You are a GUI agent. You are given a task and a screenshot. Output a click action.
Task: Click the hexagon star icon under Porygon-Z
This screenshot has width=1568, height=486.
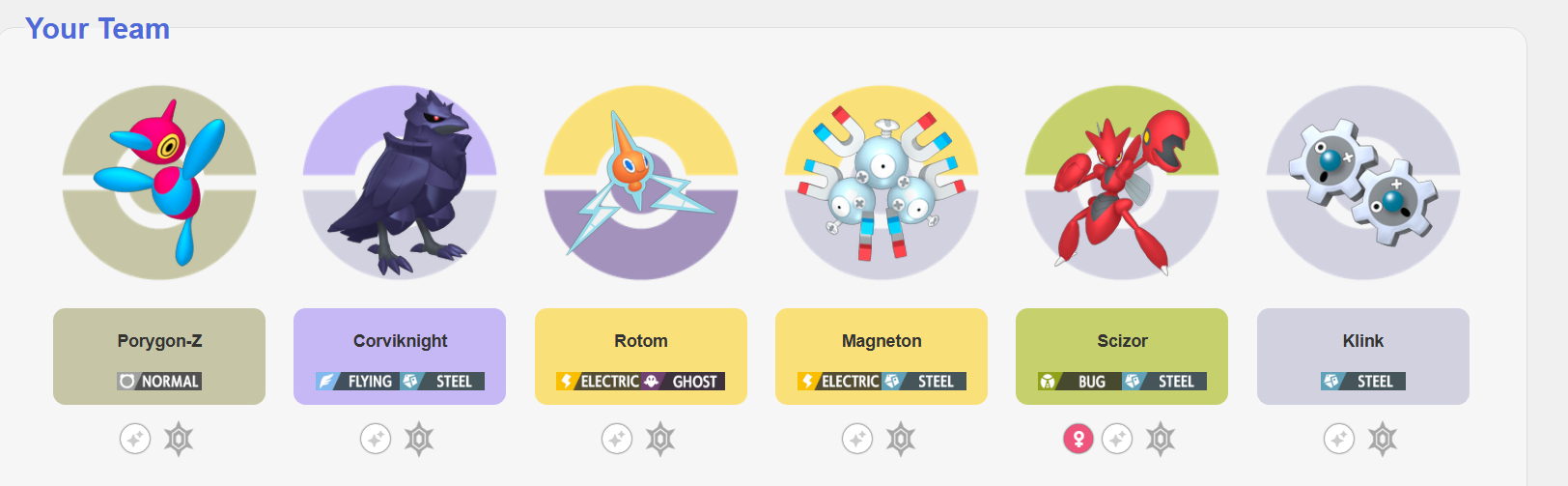pos(179,440)
